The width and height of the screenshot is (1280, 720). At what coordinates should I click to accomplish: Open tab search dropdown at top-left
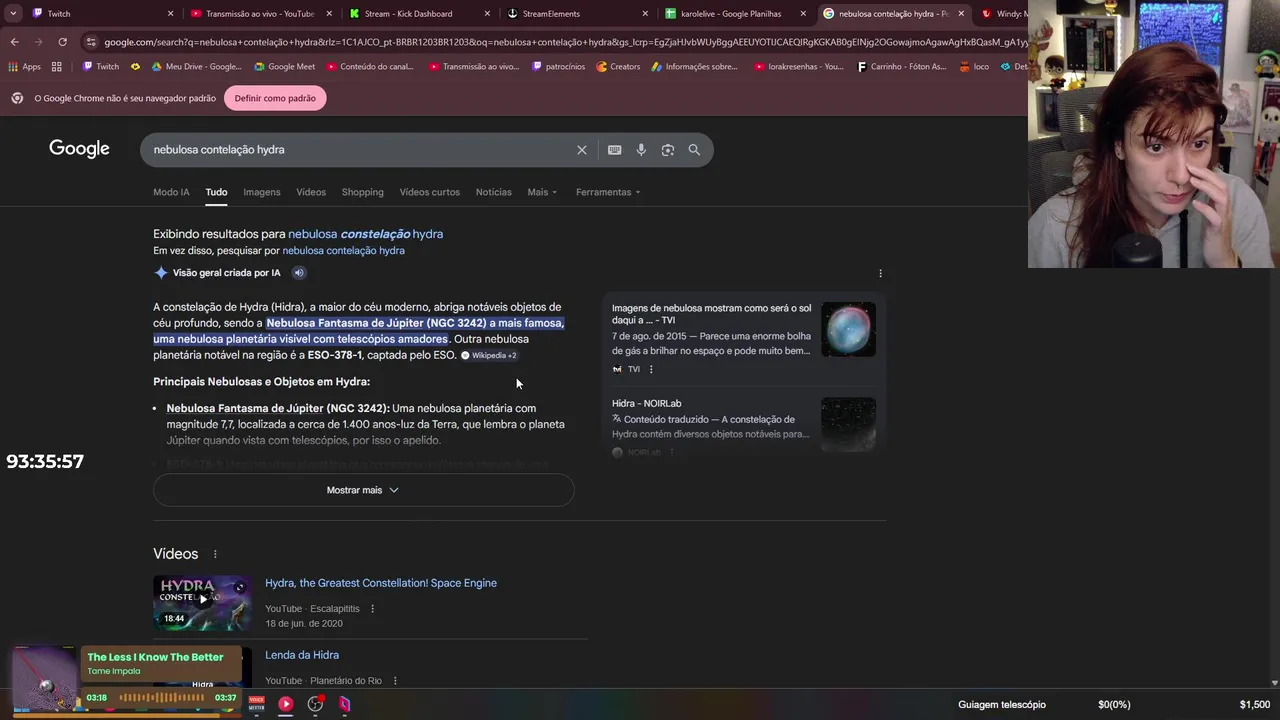[13, 14]
